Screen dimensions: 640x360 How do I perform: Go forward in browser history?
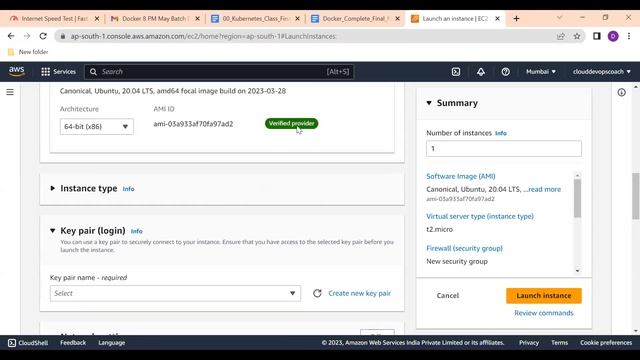click(27, 36)
